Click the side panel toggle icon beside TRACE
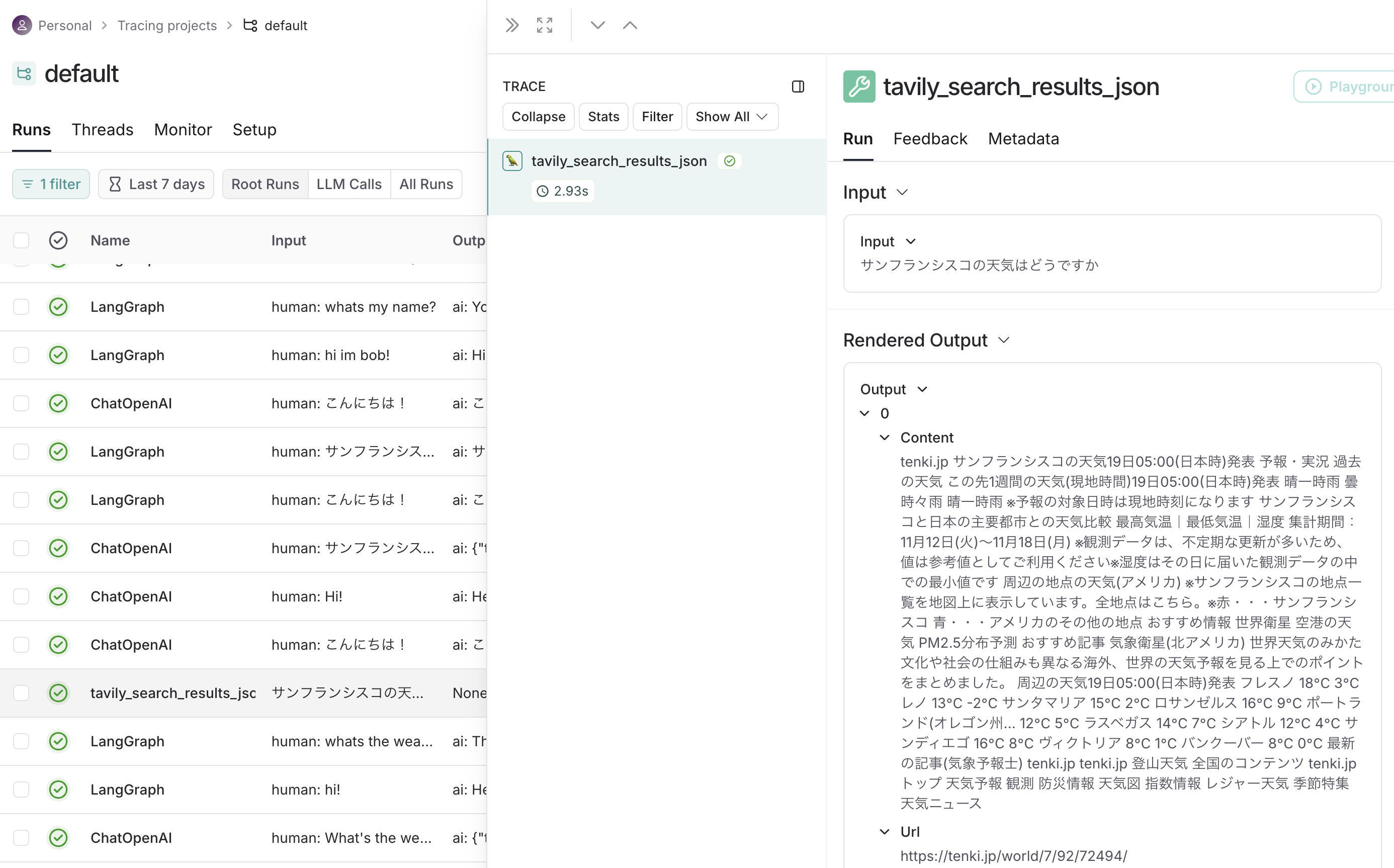The image size is (1394, 868). coord(798,86)
